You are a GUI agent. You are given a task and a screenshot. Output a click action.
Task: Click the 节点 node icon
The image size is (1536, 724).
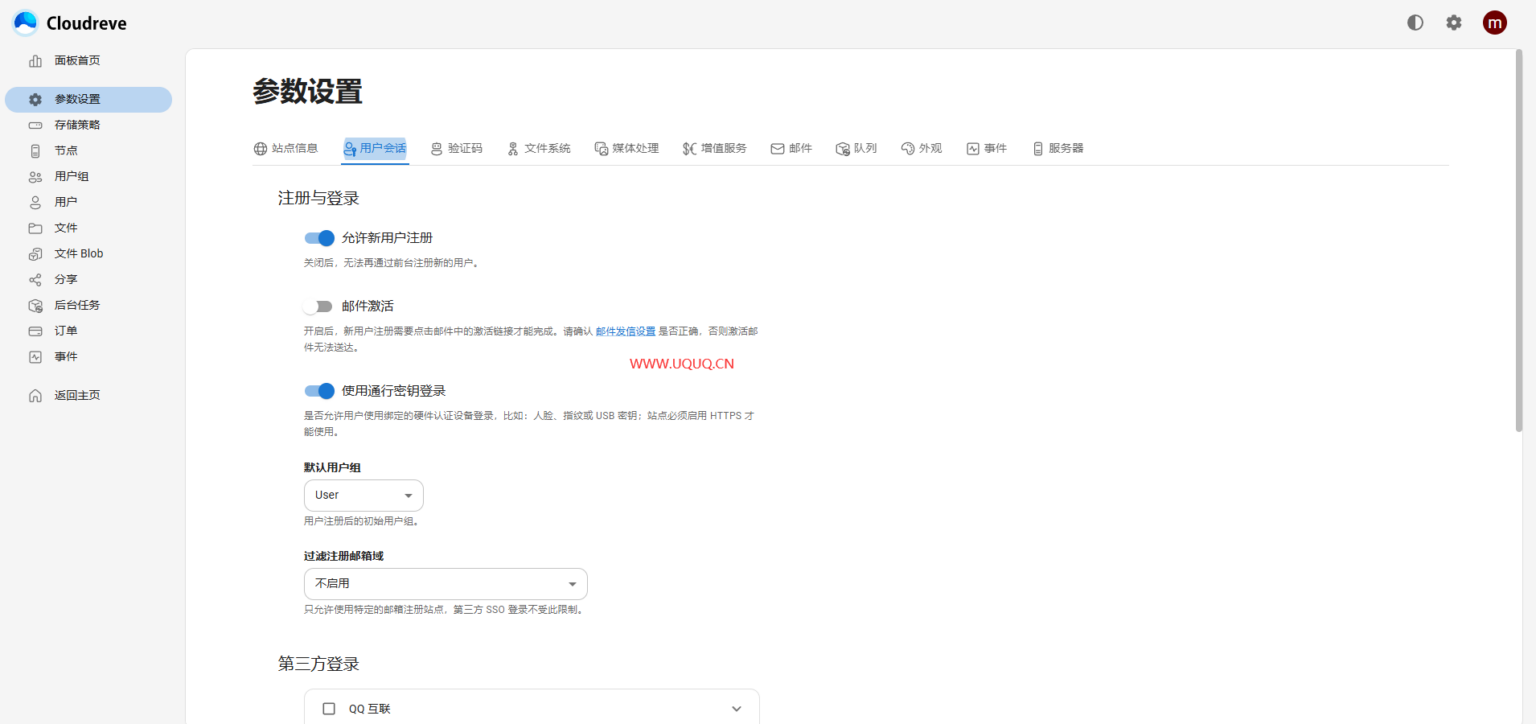point(36,151)
